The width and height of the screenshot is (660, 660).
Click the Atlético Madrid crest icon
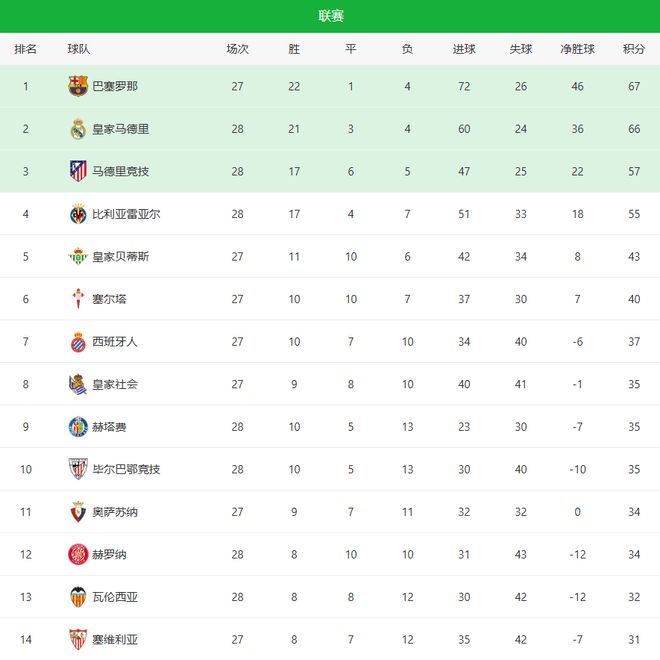tap(78, 171)
